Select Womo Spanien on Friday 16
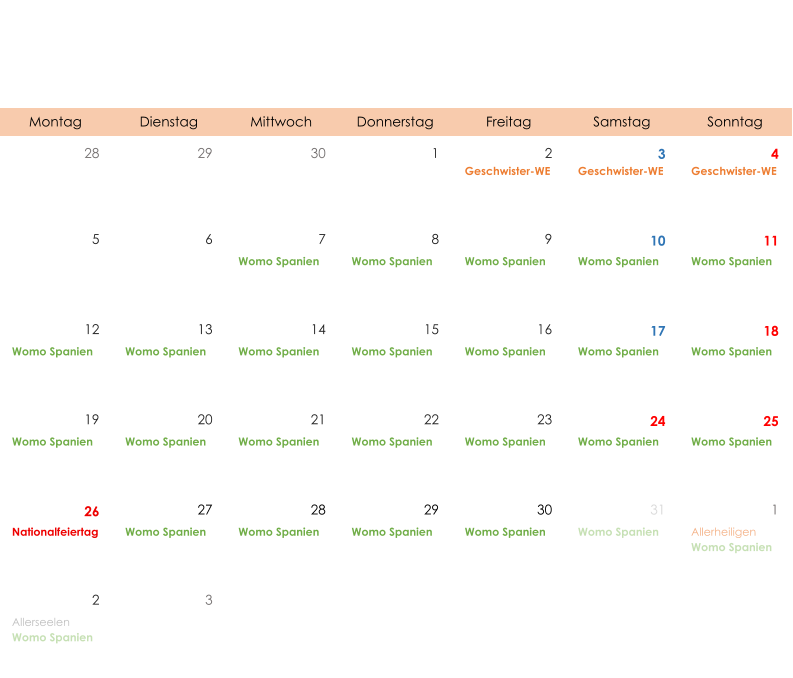 click(x=505, y=351)
